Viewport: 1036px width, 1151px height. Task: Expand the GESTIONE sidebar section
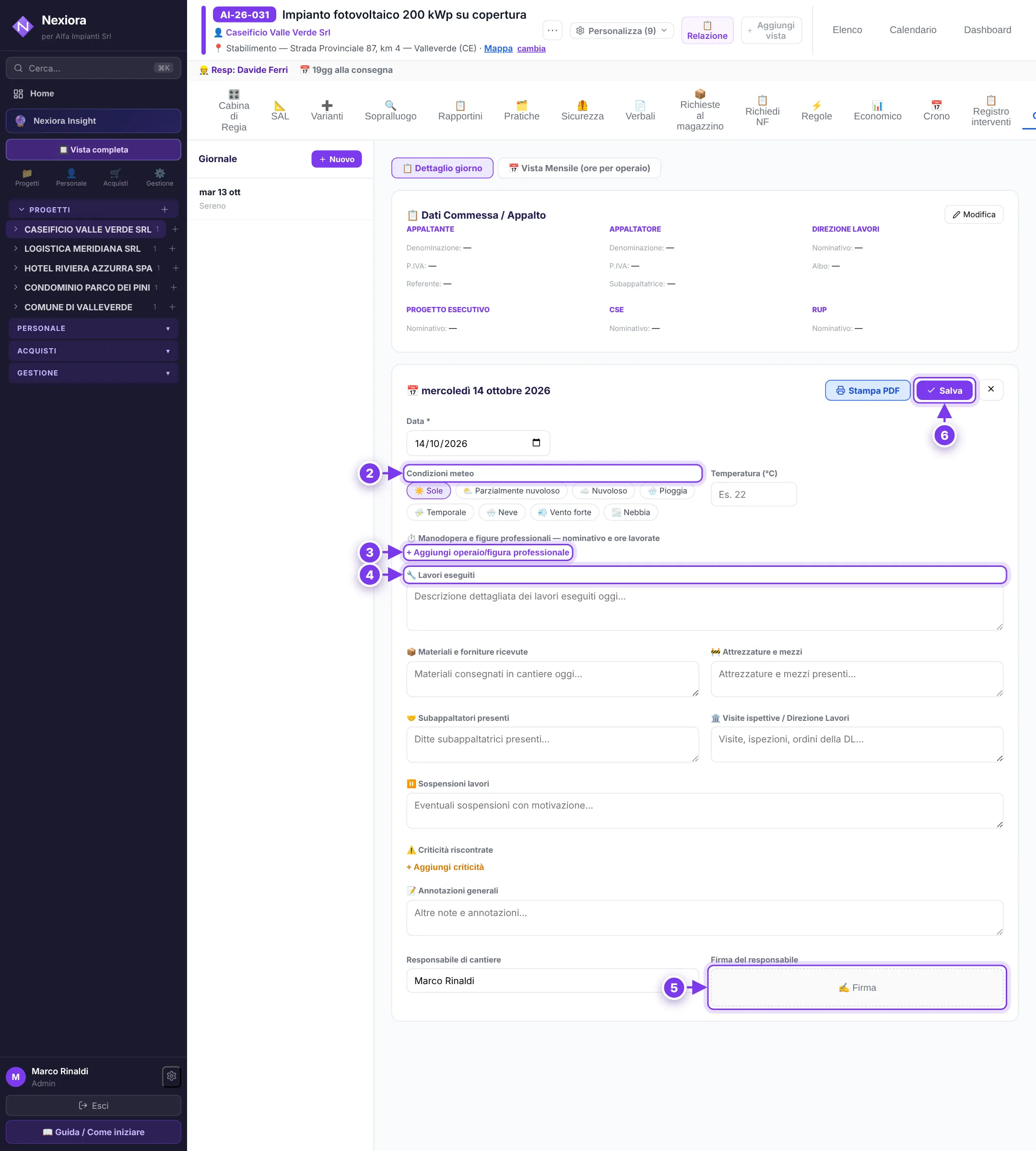[x=94, y=373]
